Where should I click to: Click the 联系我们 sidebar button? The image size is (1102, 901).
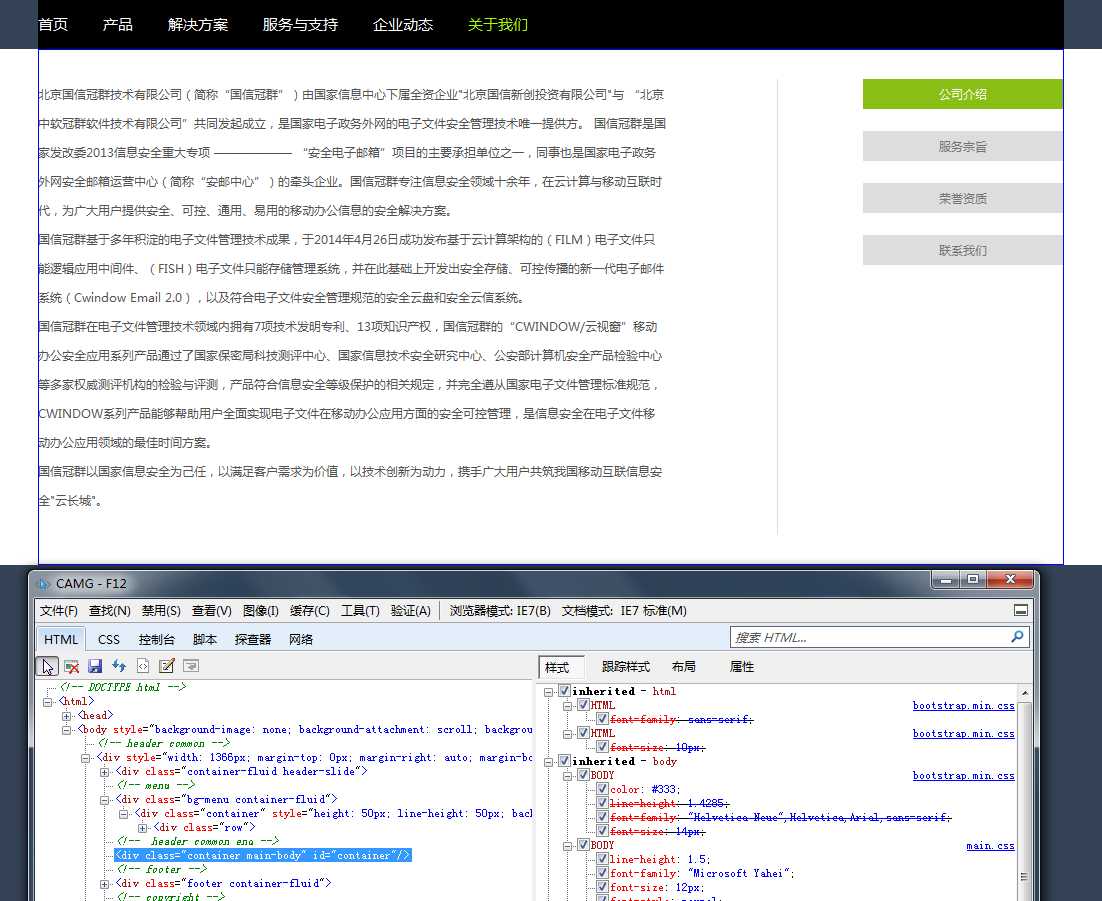[962, 250]
